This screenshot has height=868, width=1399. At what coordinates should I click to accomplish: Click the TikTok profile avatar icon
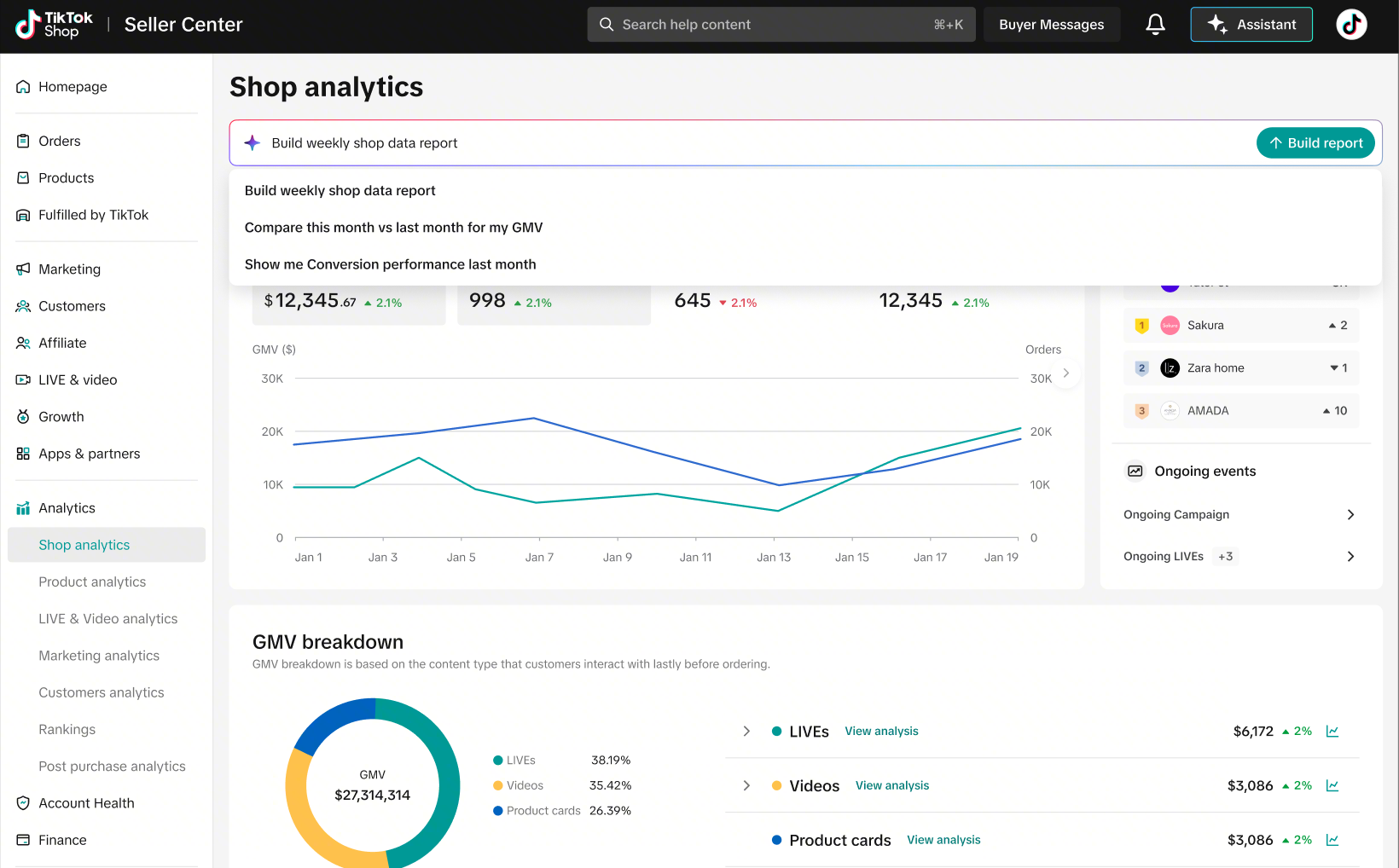(1351, 25)
